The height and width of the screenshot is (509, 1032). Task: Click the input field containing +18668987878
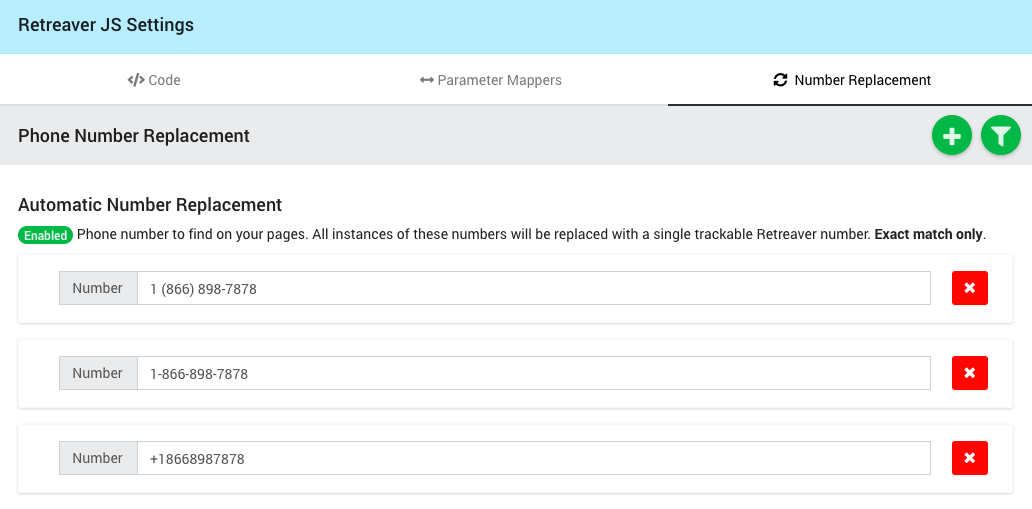(534, 458)
